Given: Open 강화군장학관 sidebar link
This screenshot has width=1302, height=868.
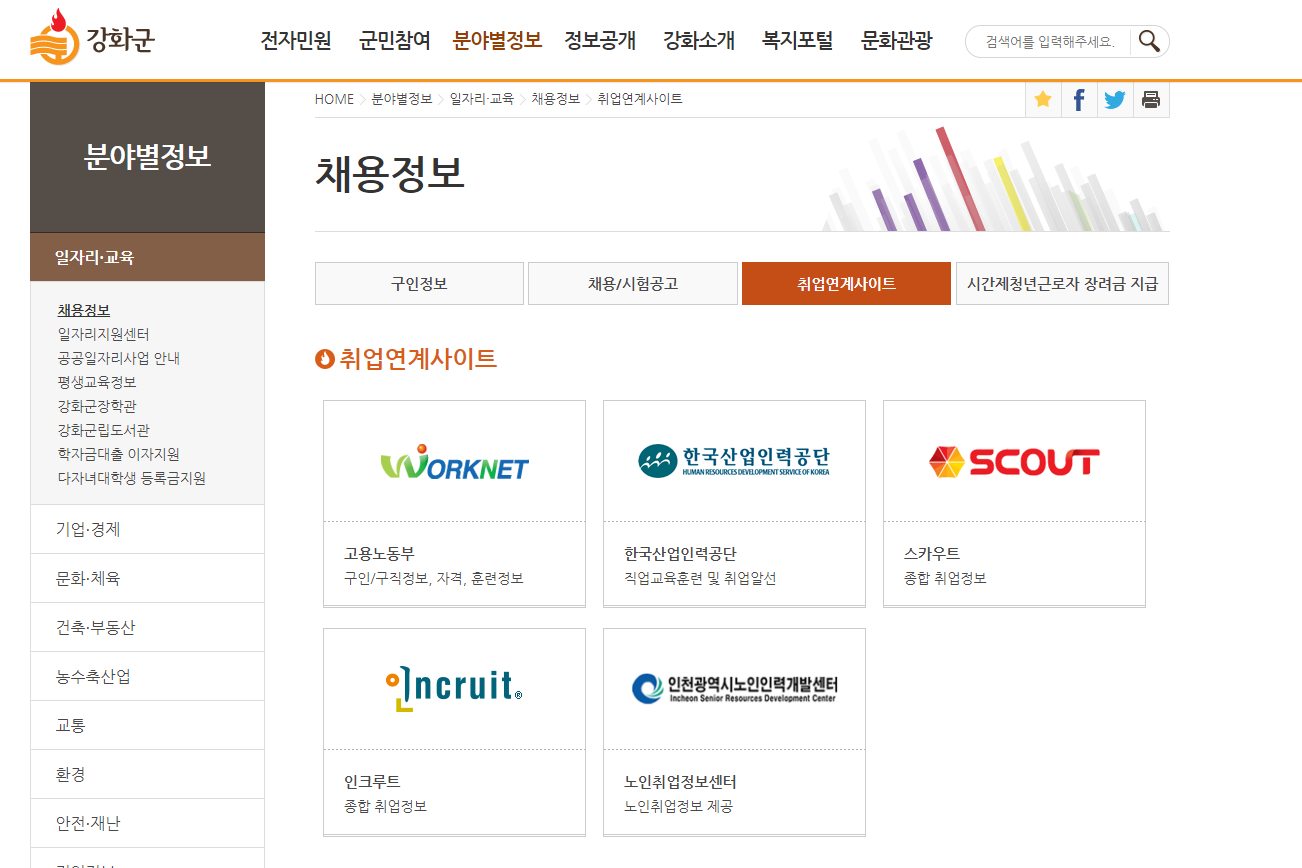Looking at the screenshot, I should (97, 406).
